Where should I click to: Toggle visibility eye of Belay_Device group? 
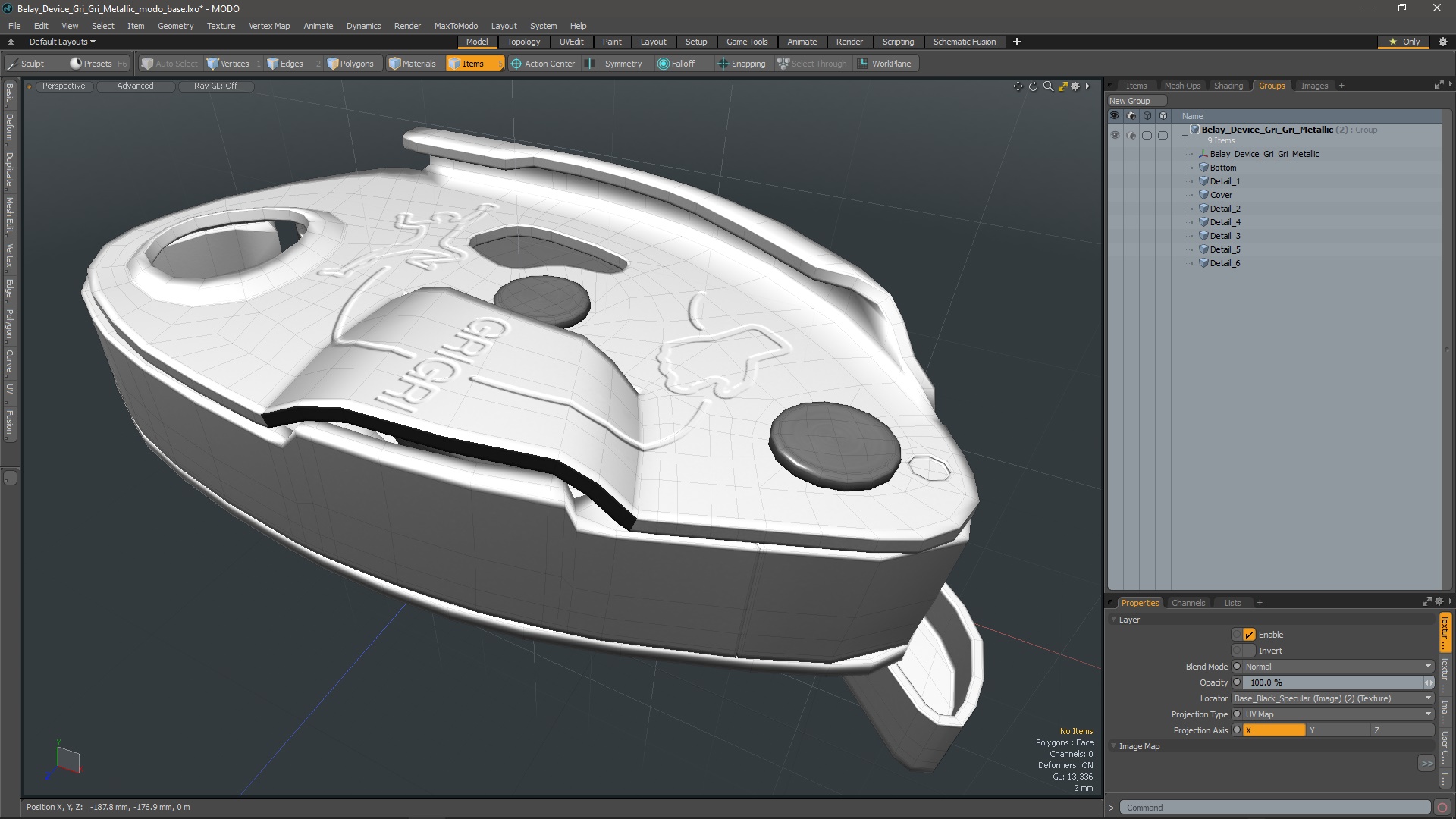pyautogui.click(x=1114, y=135)
